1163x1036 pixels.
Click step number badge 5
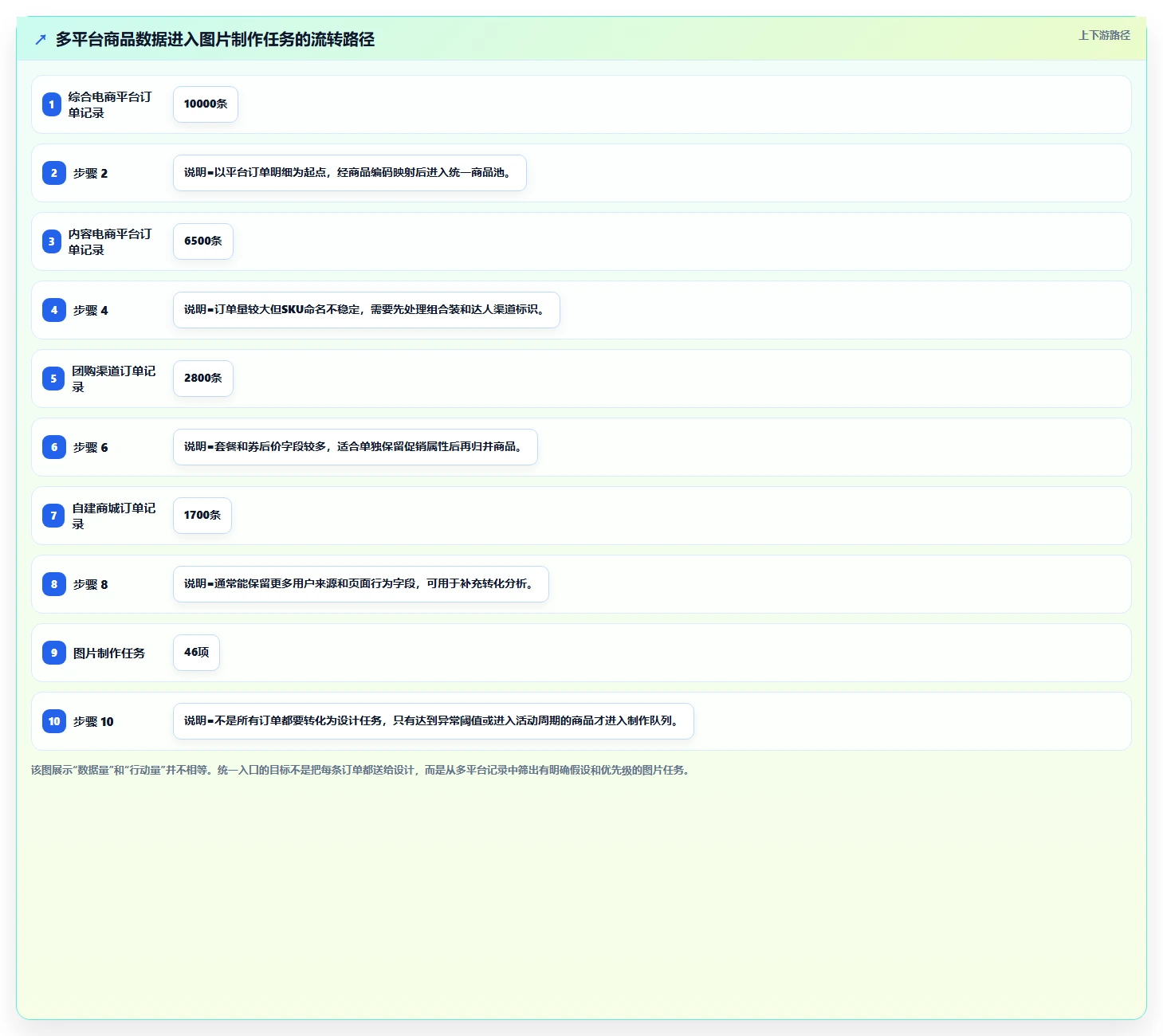(53, 379)
